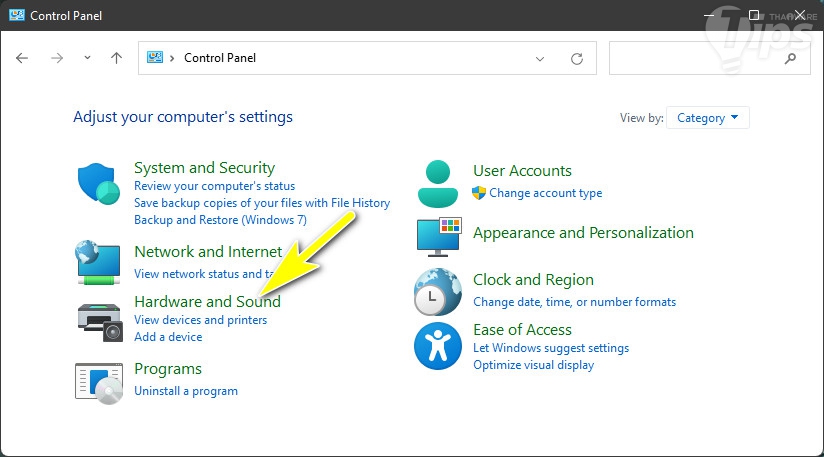The image size is (824, 457).
Task: Click Uninstall a program link
Action: pyautogui.click(x=186, y=391)
